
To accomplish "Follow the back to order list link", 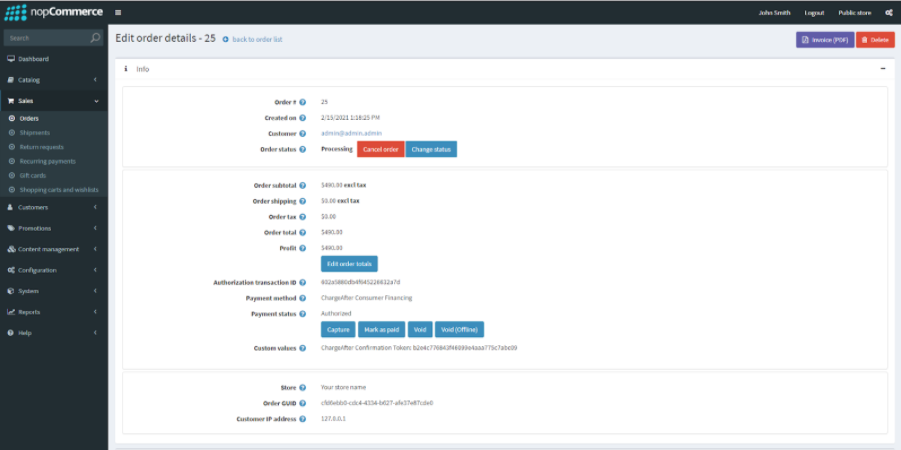I will [x=257, y=40].
